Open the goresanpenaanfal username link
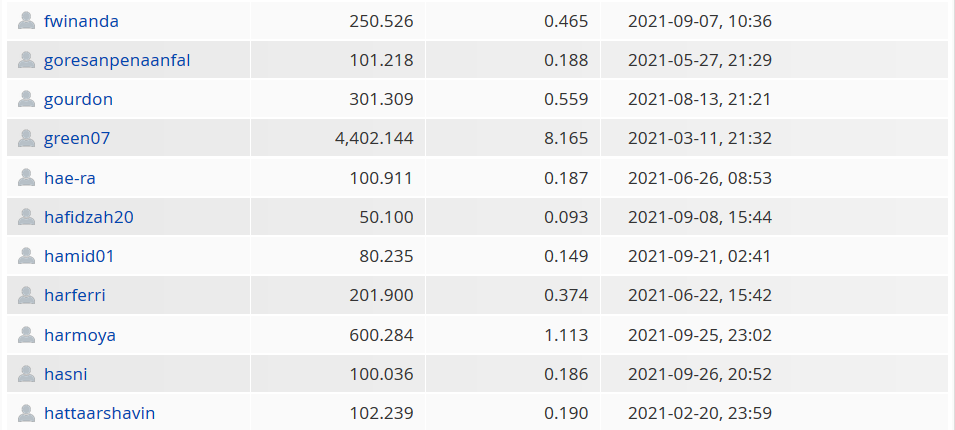955x430 pixels. tap(117, 60)
